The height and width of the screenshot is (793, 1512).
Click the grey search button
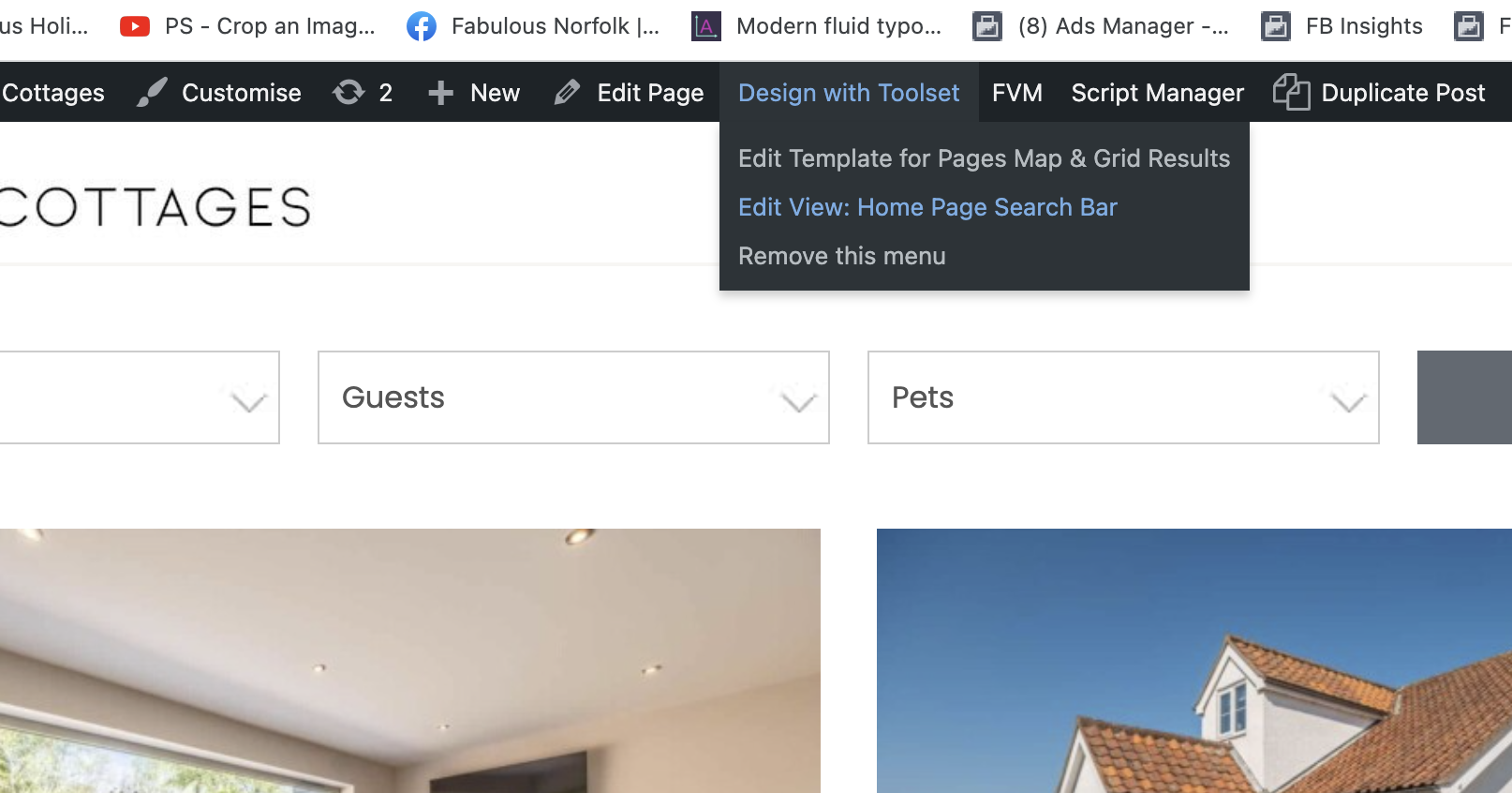point(1464,397)
